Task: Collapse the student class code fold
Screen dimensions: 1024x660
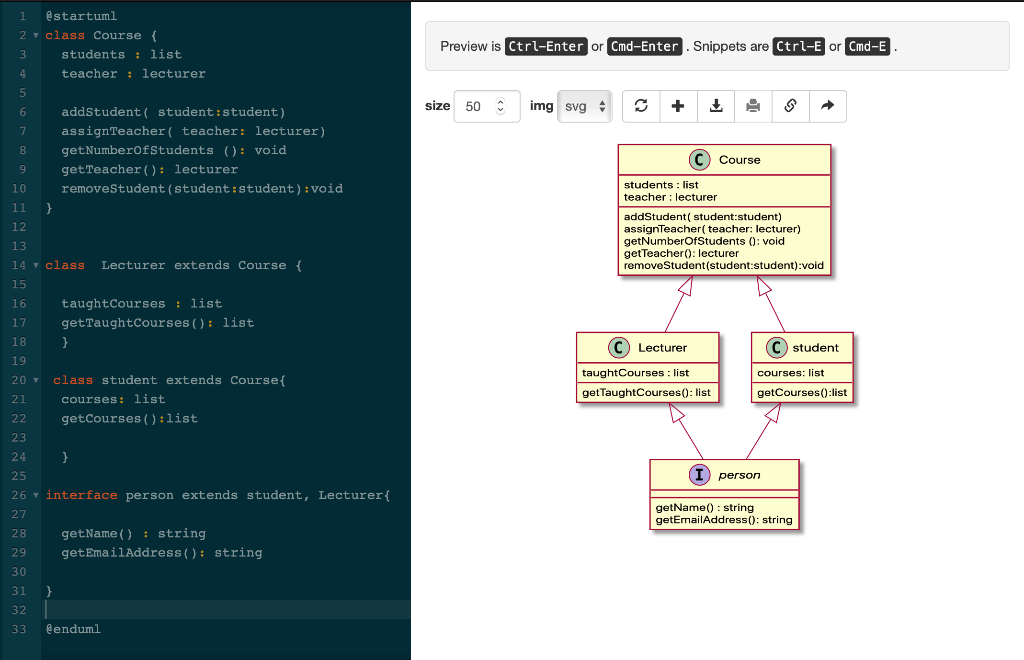Action: point(33,380)
